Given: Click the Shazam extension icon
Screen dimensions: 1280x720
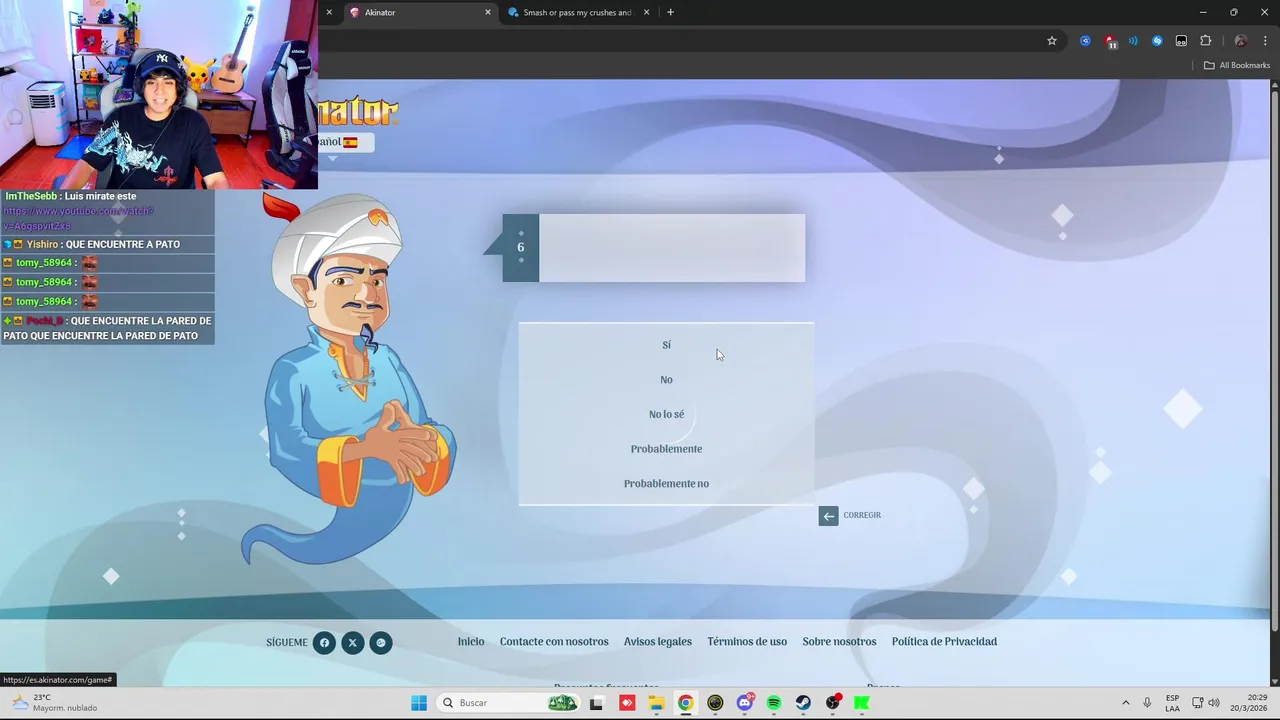Looking at the screenshot, I should click(x=1157, y=41).
